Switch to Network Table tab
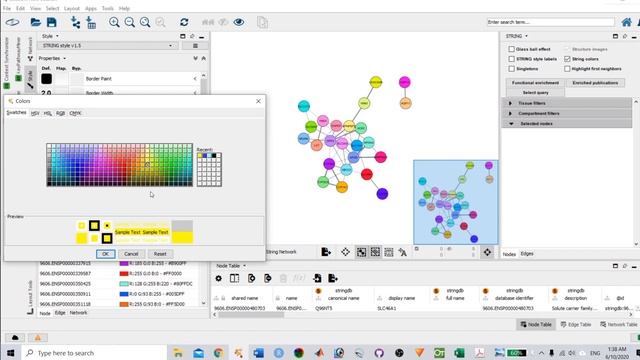 619,324
